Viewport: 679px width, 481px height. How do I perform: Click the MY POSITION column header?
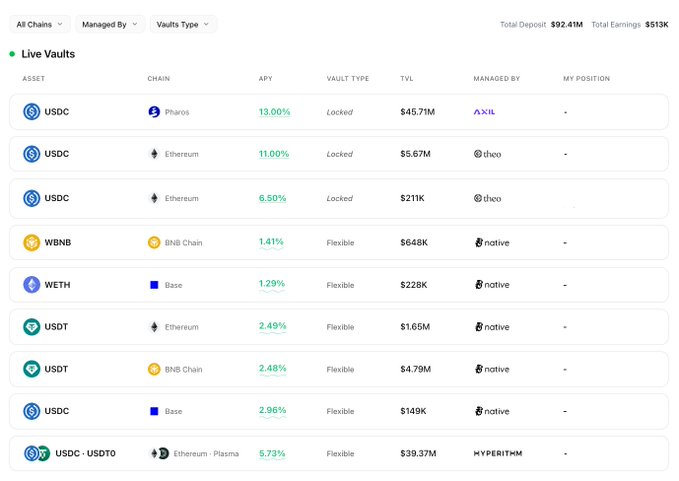coord(586,78)
